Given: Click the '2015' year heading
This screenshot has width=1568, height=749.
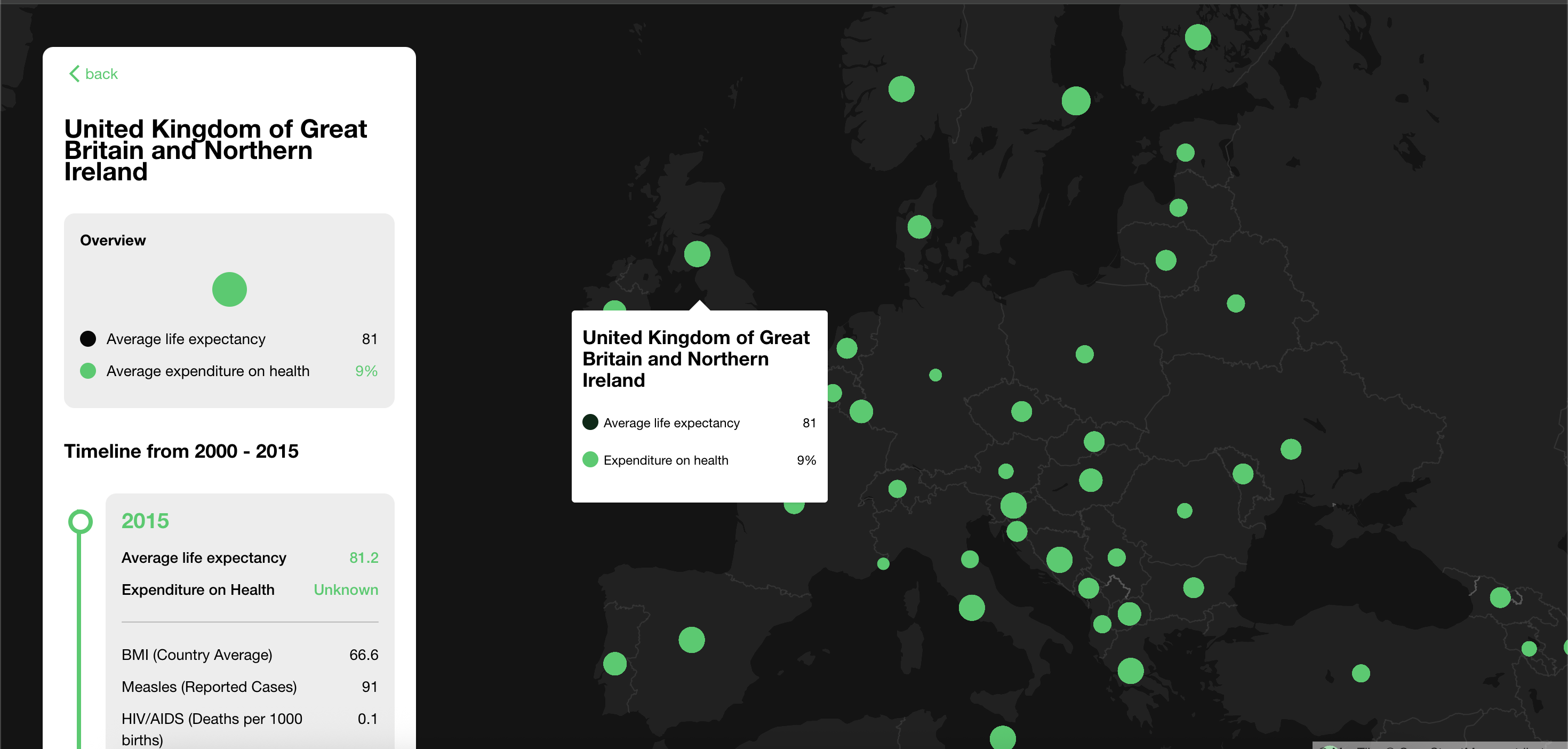Looking at the screenshot, I should 145,521.
